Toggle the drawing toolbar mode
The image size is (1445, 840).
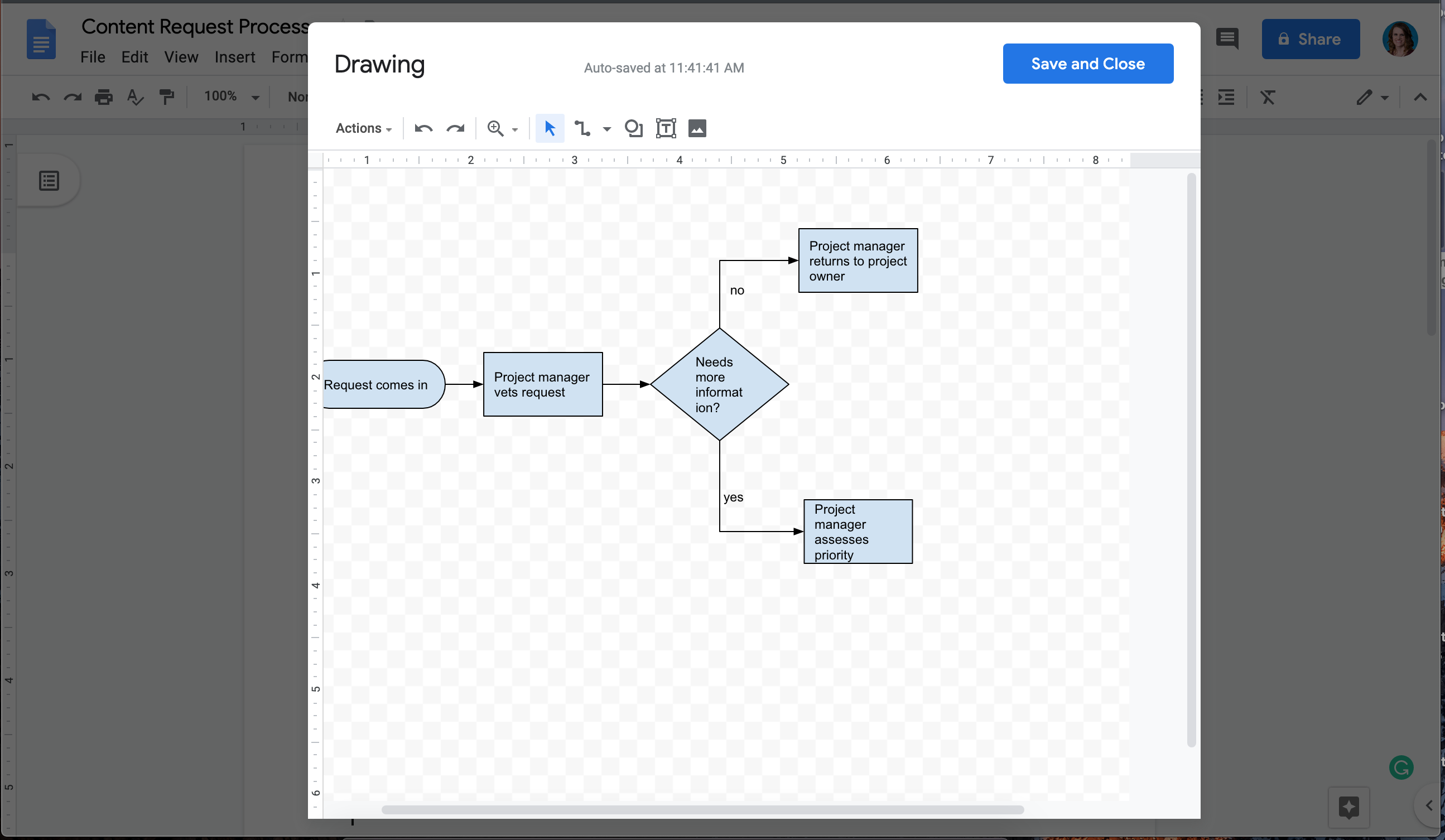click(x=548, y=128)
